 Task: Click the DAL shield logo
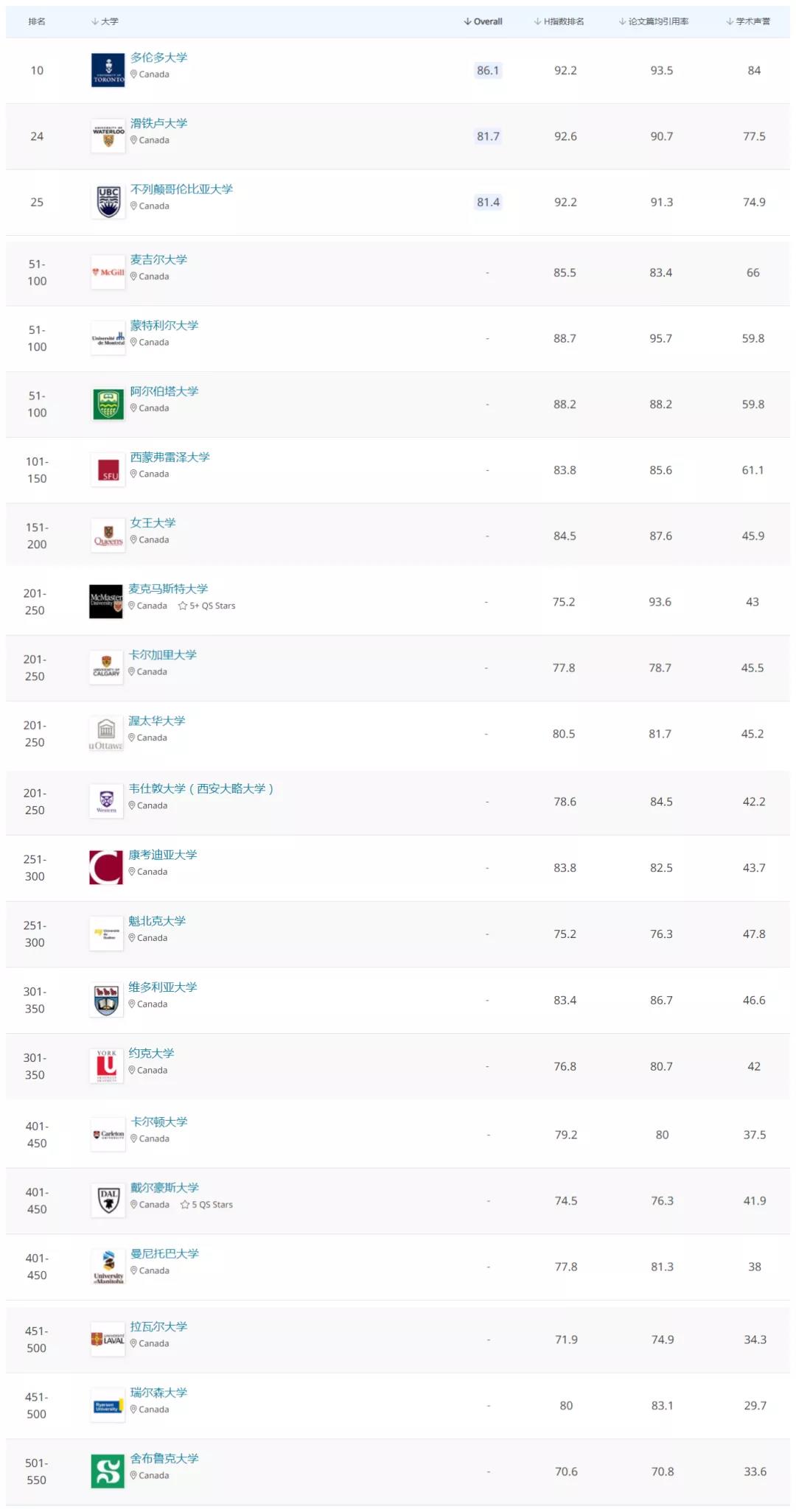108,1200
